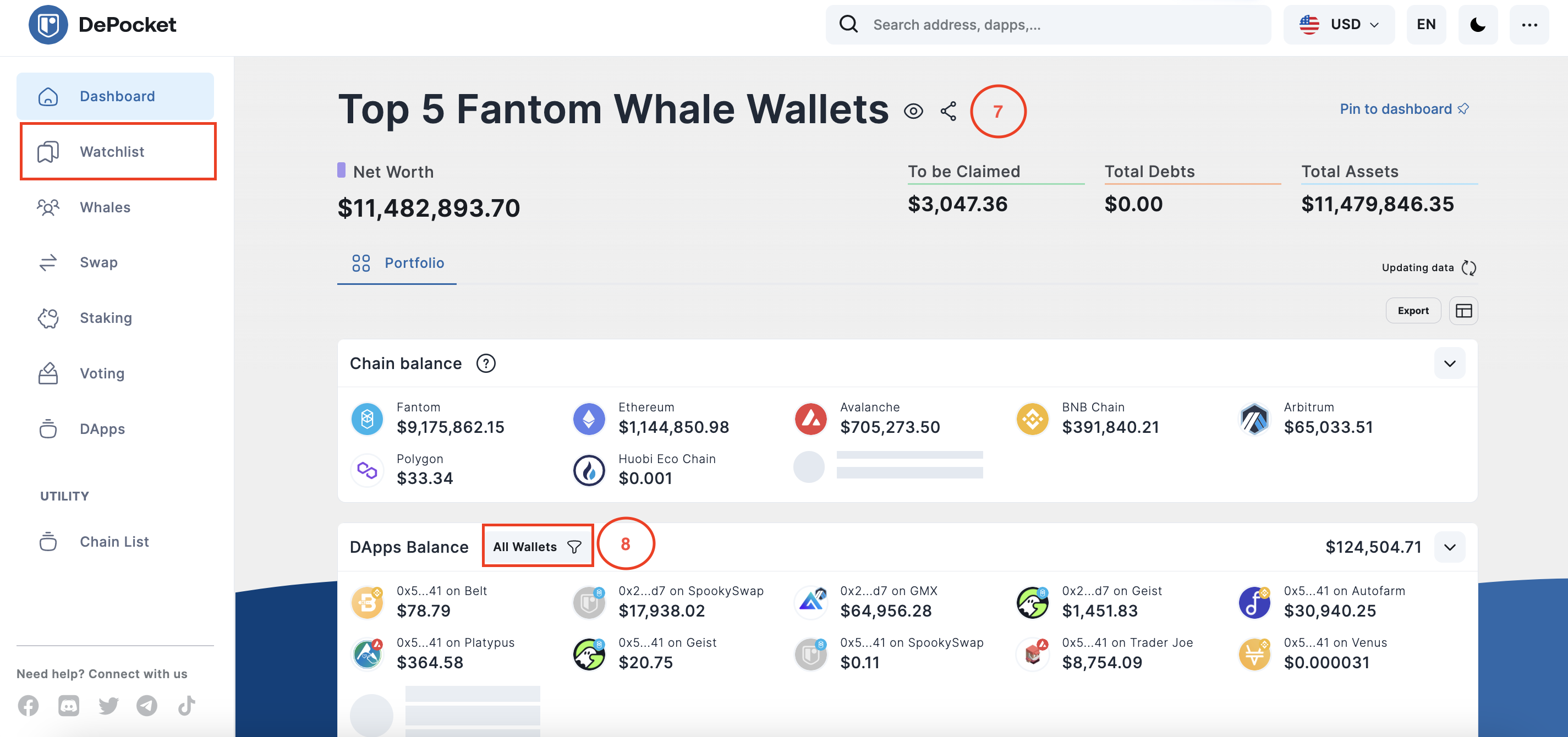Toggle balance visibility eye icon
Viewport: 1568px width, 737px height.
[913, 111]
